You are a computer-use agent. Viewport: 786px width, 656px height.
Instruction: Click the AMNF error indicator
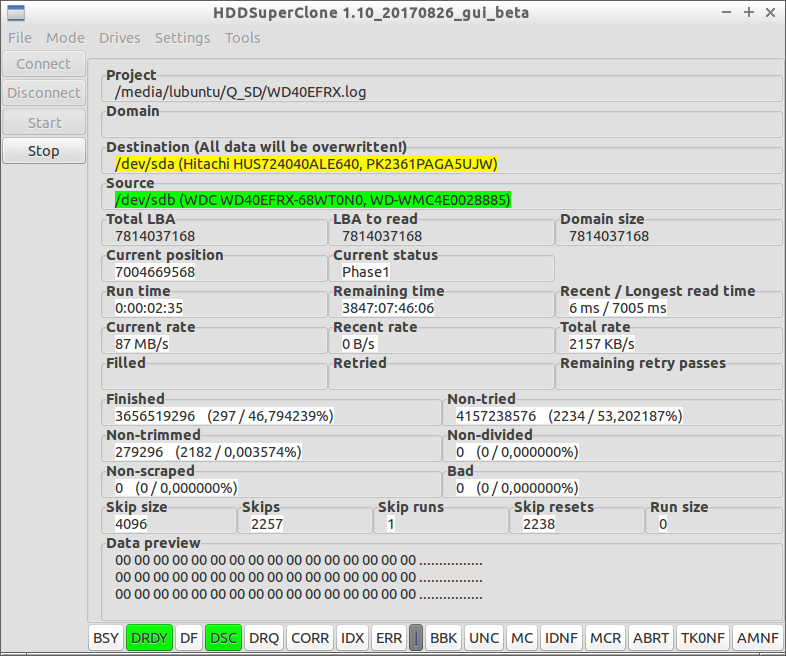(x=757, y=638)
